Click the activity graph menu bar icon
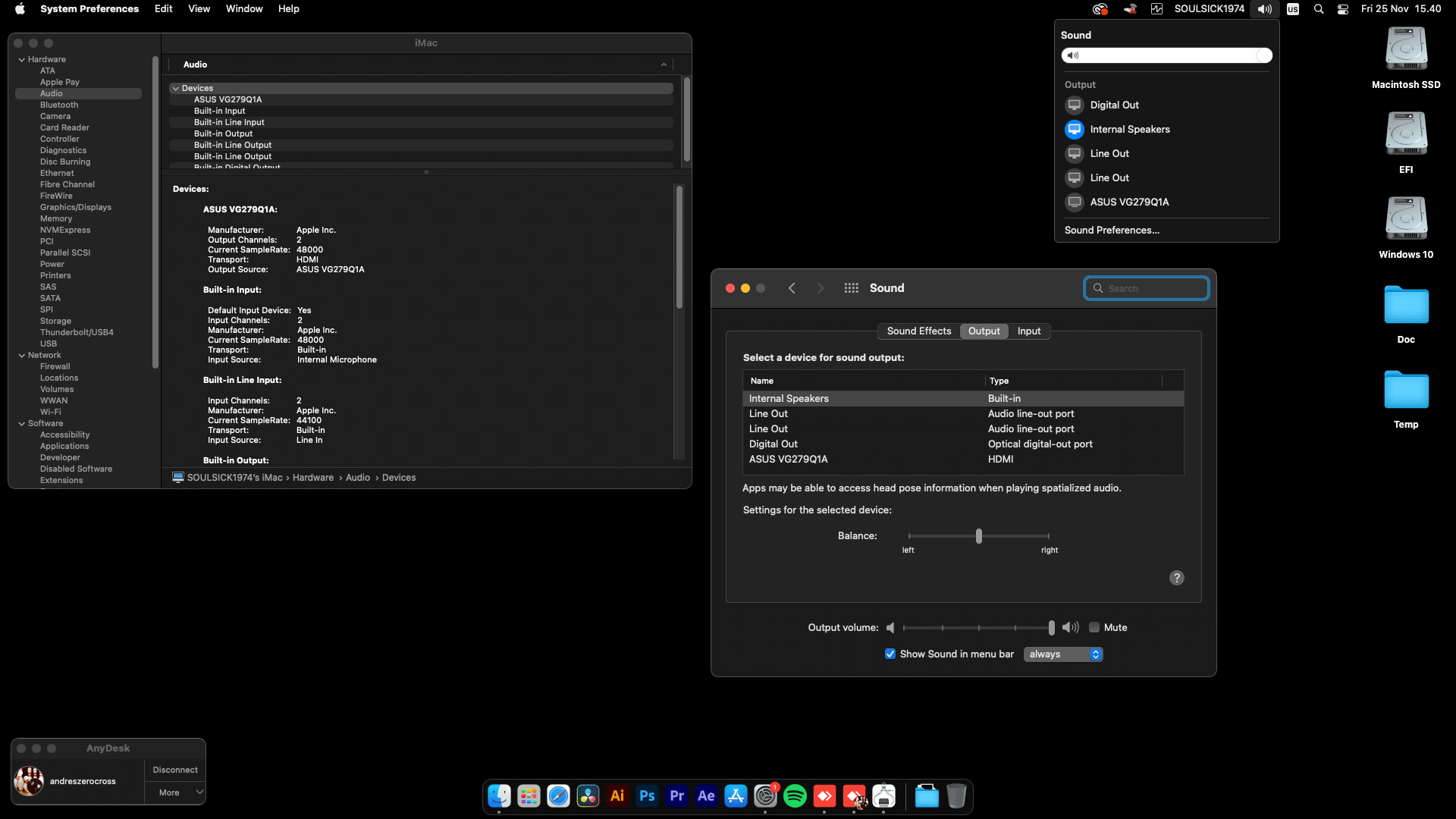The width and height of the screenshot is (1456, 819). point(1156,9)
